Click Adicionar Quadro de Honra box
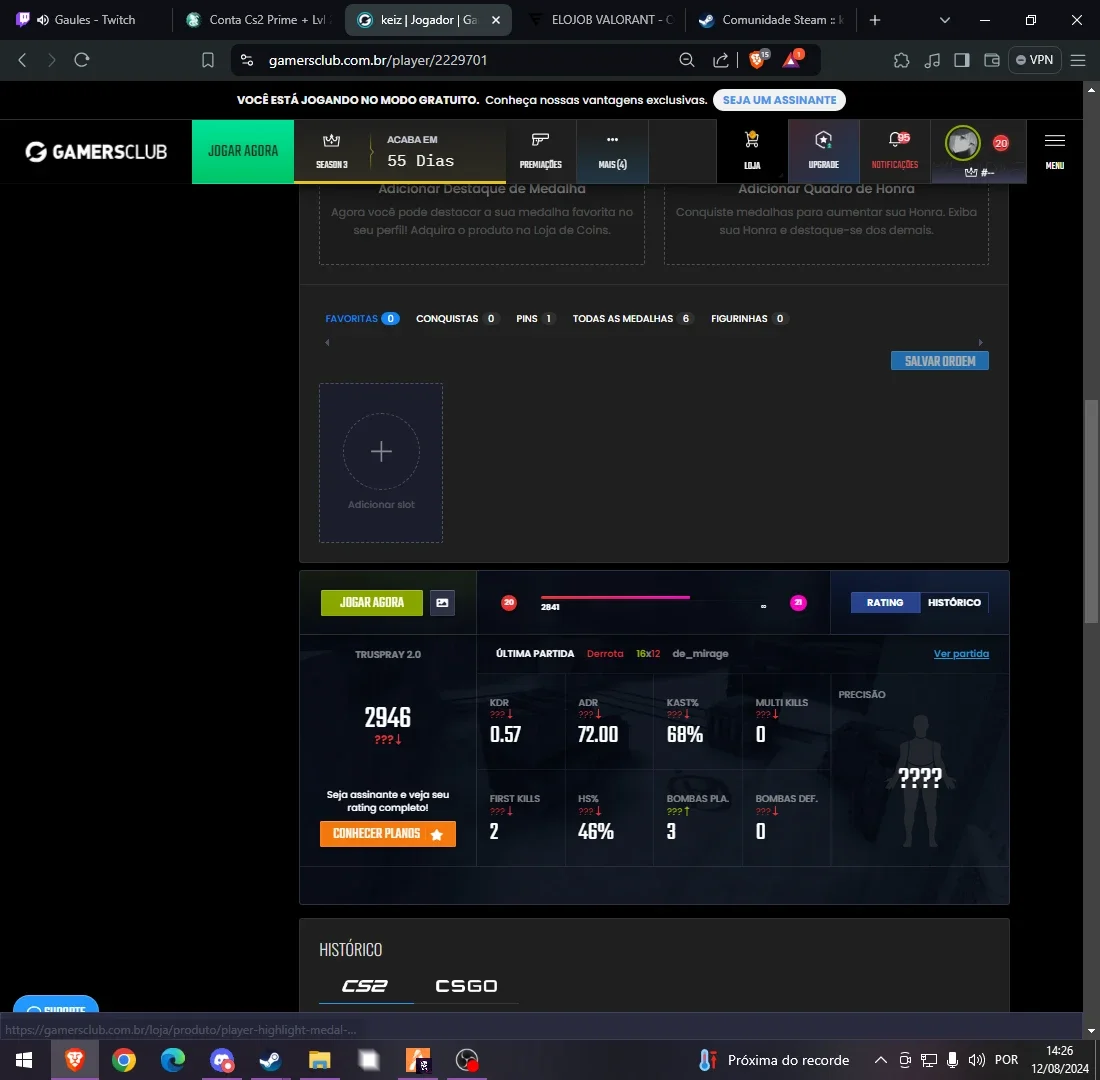 pyautogui.click(x=826, y=221)
